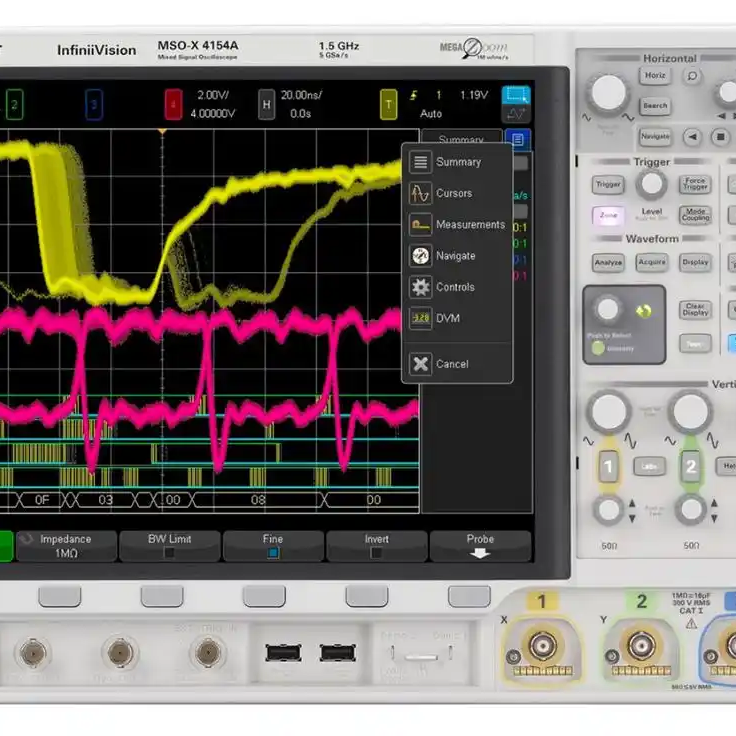
Task: Toggle the yellow channel 1 button
Action: (x=608, y=467)
